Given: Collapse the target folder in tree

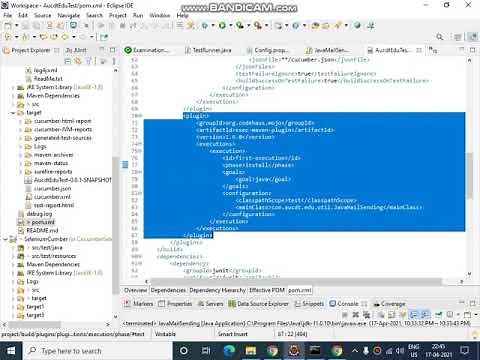Looking at the screenshot, I should [x=13, y=113].
